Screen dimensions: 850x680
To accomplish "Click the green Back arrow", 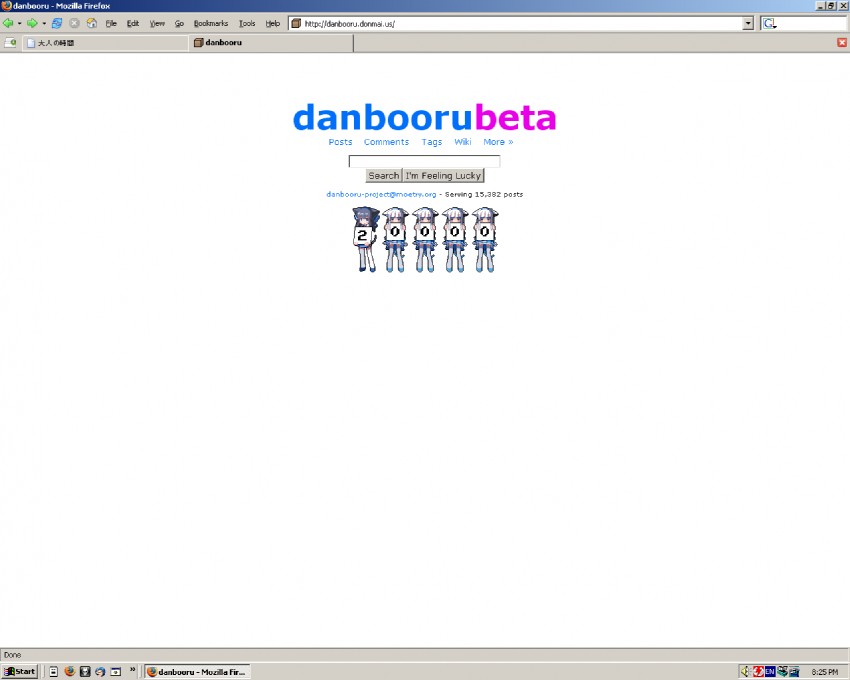I will point(8,23).
